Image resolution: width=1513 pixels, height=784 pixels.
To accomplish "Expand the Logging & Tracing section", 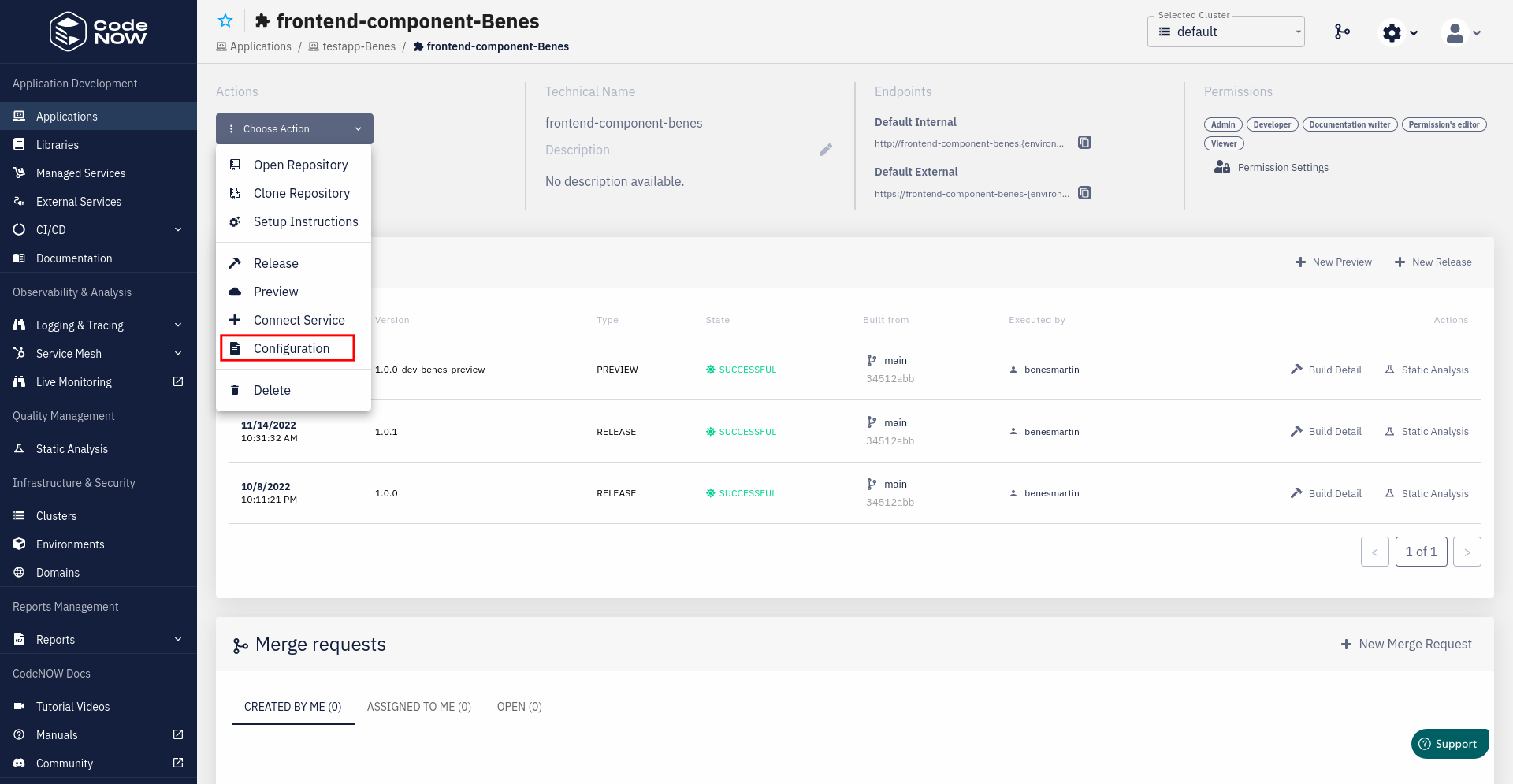I will click(99, 325).
